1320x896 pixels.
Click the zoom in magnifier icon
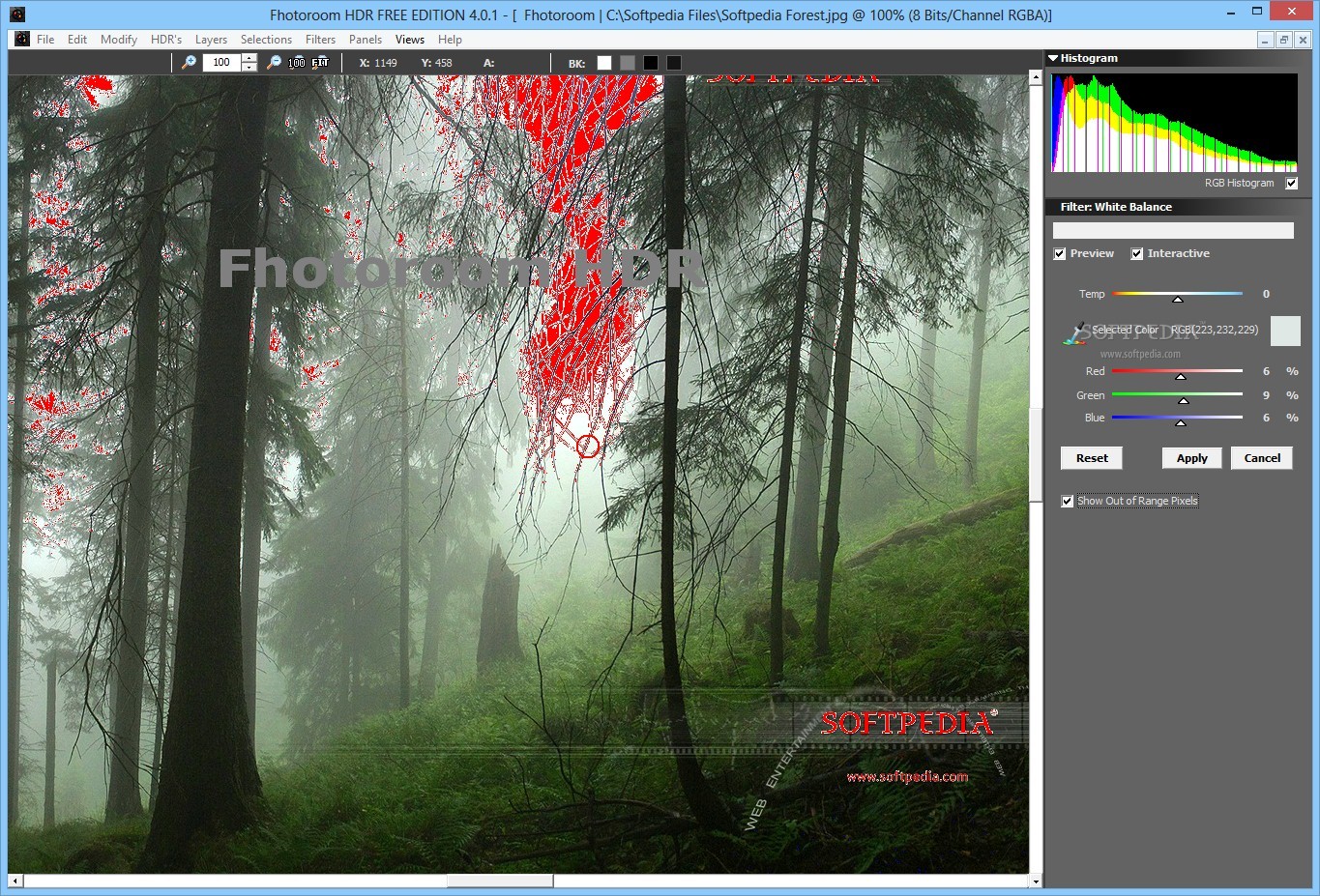tap(189, 62)
